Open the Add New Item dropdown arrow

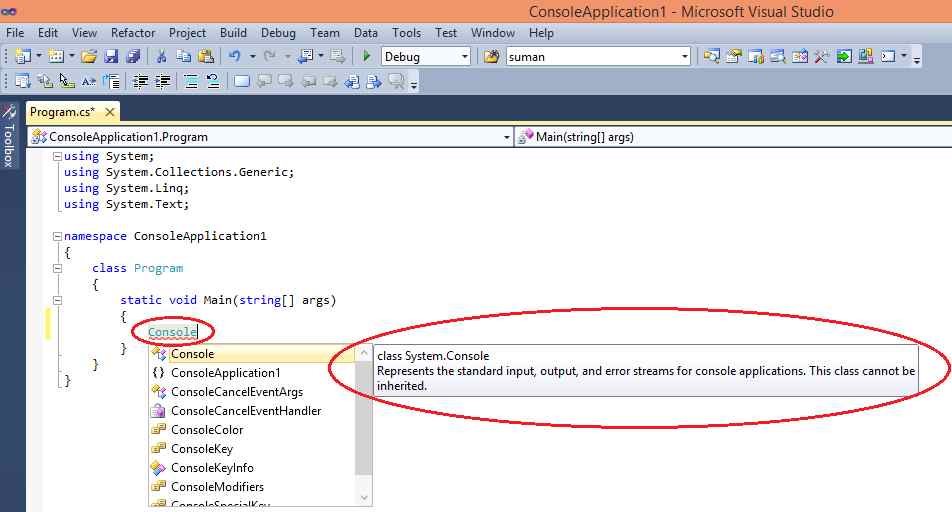coord(72,56)
